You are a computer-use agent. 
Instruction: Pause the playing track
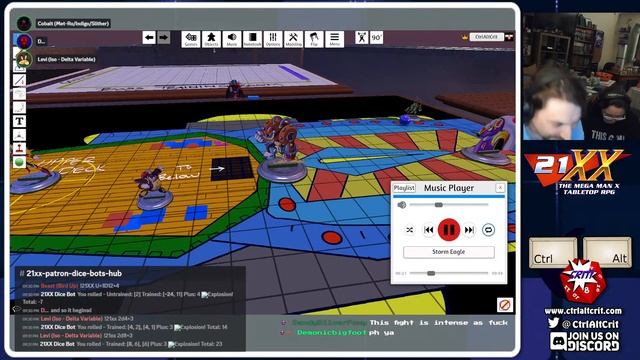click(x=449, y=230)
